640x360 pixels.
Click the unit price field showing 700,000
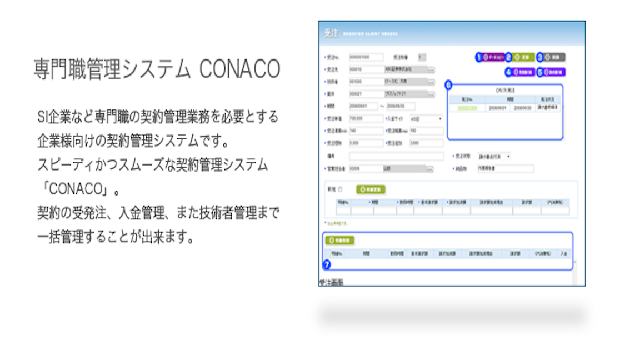366,119
